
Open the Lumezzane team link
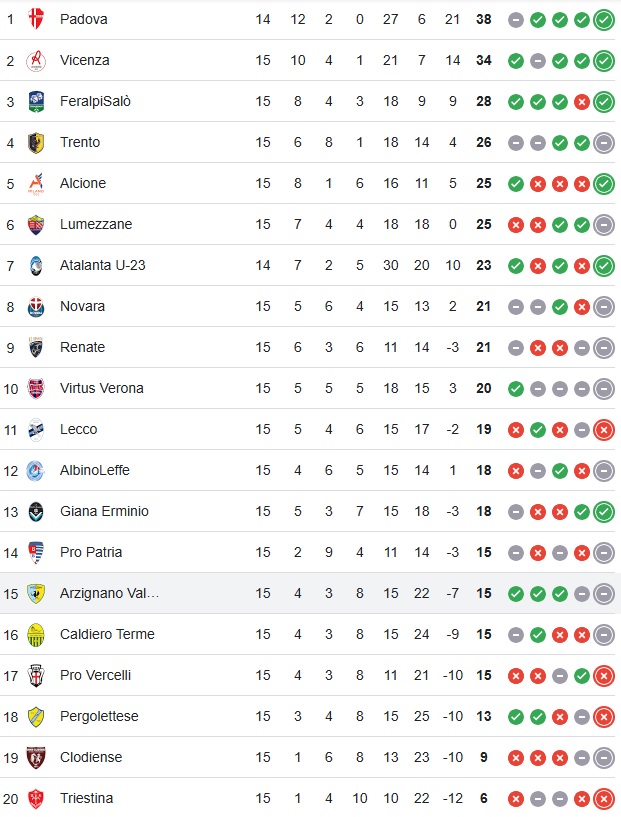(96, 225)
